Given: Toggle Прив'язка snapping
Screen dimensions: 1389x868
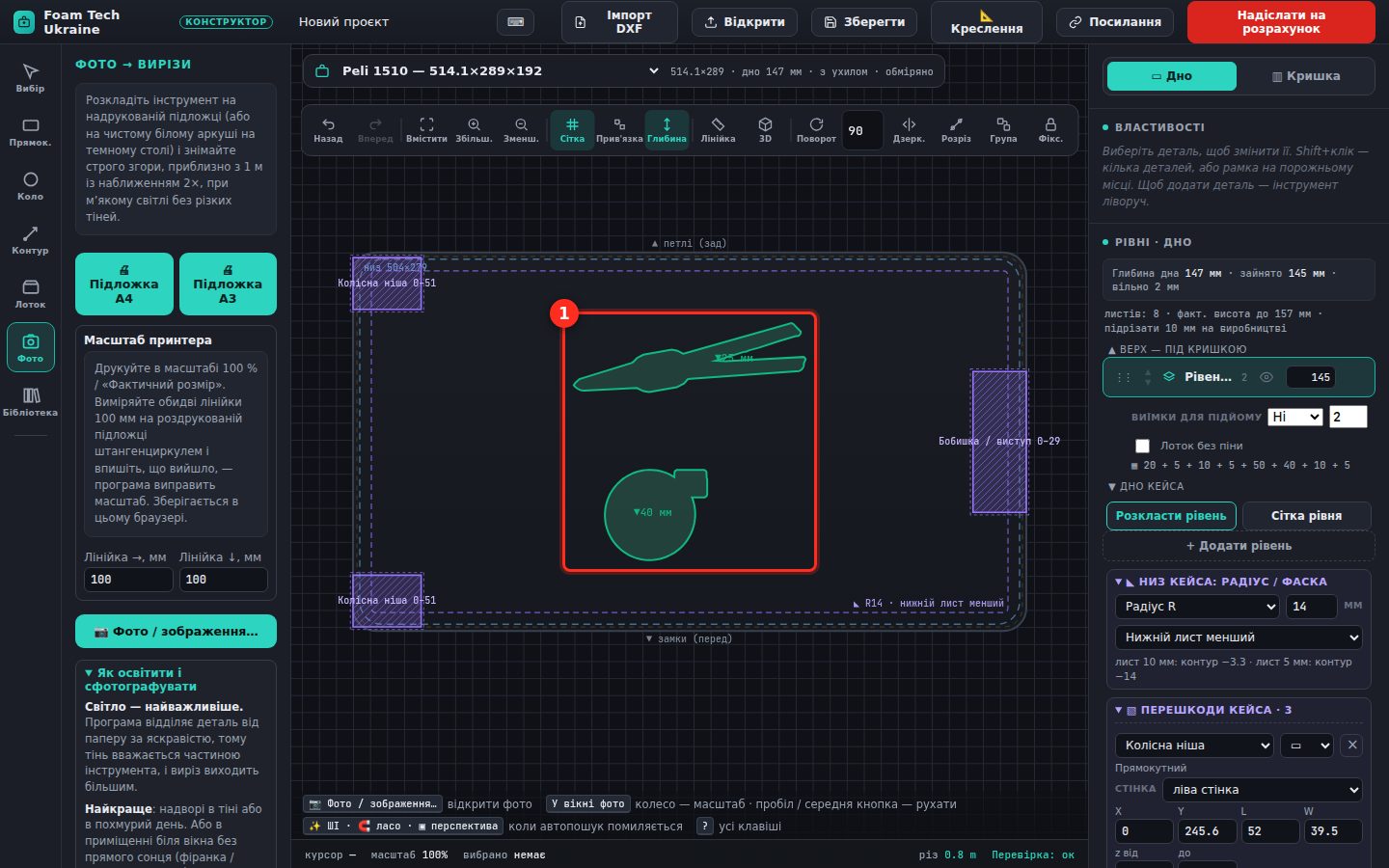Looking at the screenshot, I should pyautogui.click(x=619, y=130).
